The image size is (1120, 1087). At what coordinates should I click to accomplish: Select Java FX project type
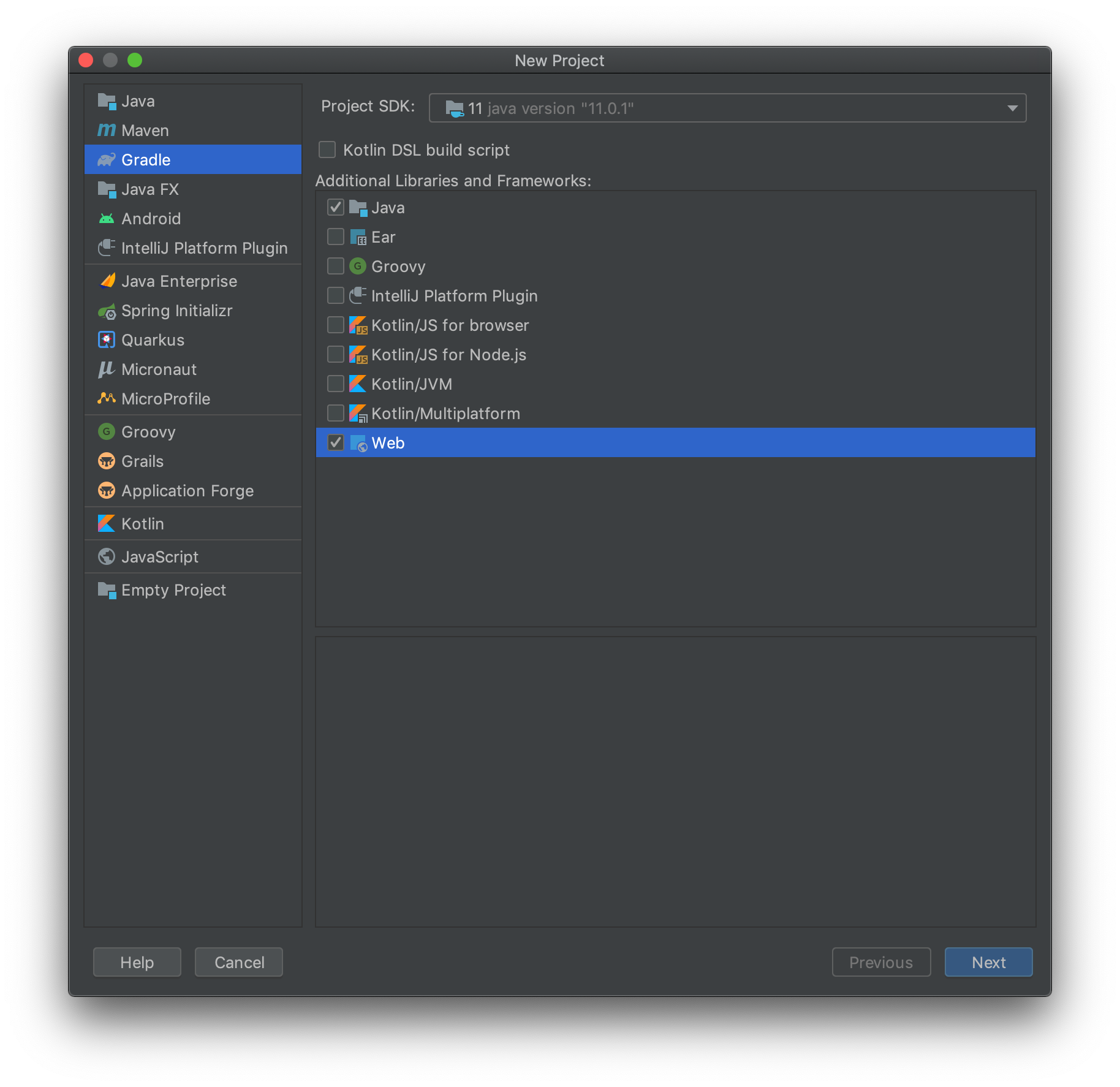coord(193,189)
